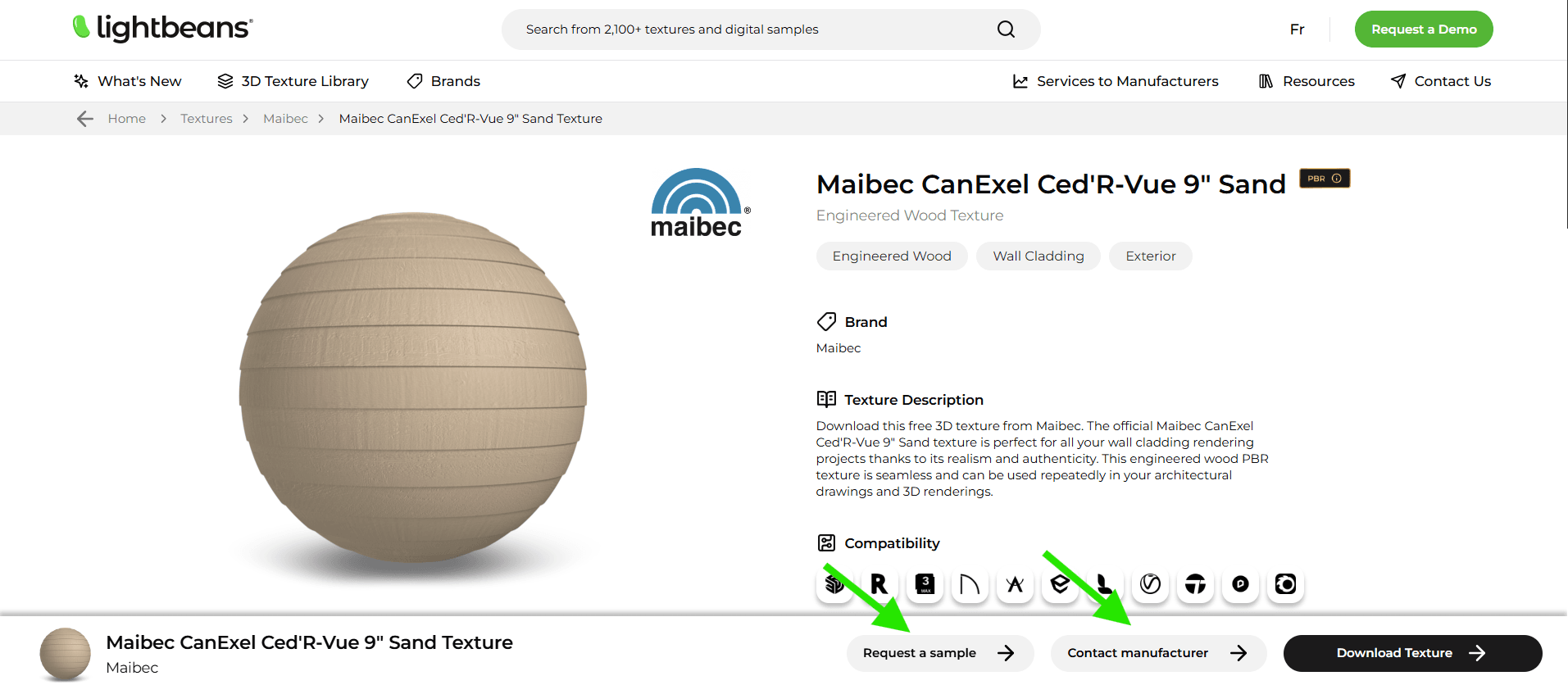Click the Maibec brand logo
Viewport: 1568px width, 685px height.
pyautogui.click(x=700, y=202)
